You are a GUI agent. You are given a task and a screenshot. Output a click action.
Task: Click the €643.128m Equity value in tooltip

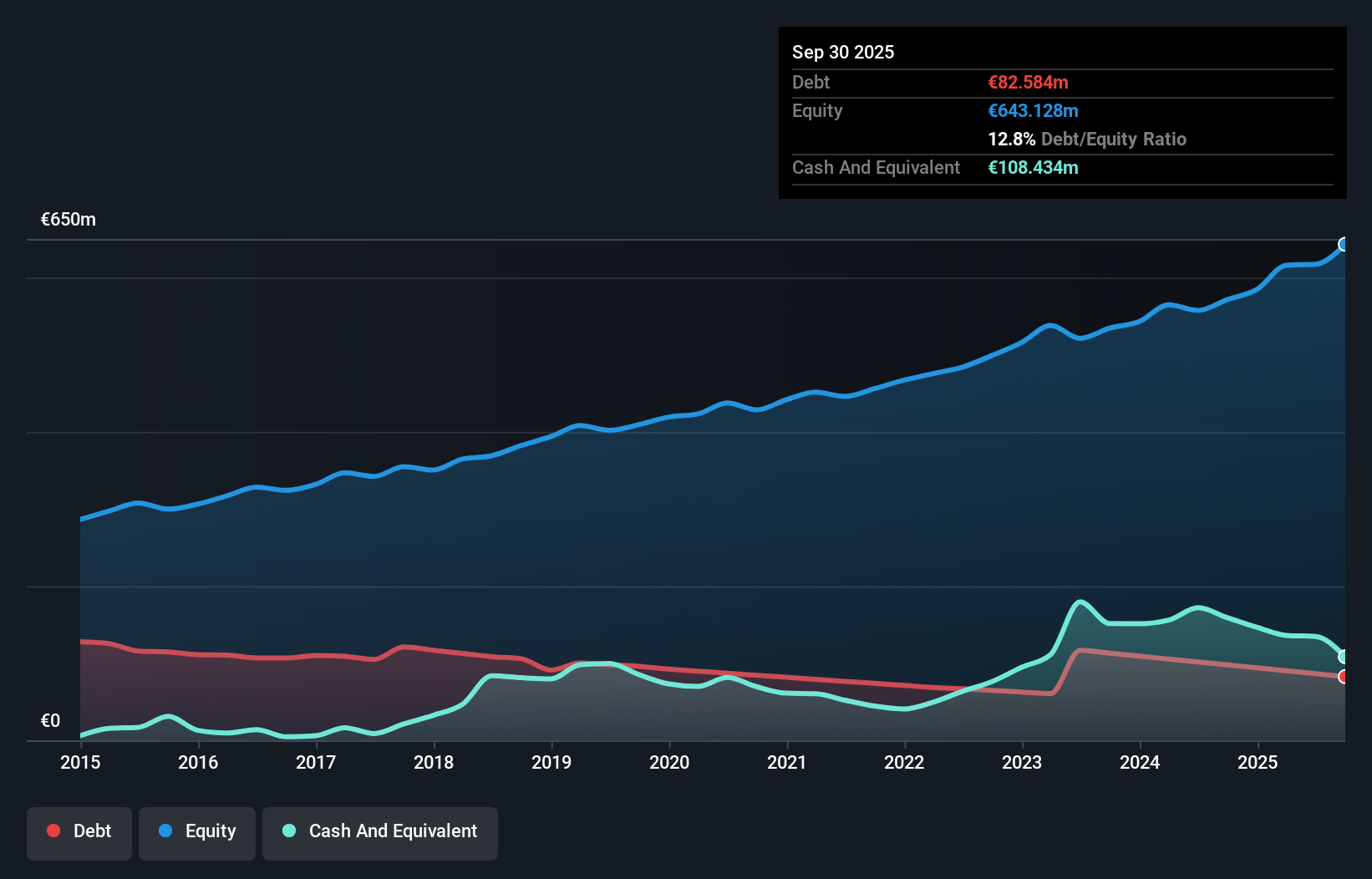point(1033,110)
